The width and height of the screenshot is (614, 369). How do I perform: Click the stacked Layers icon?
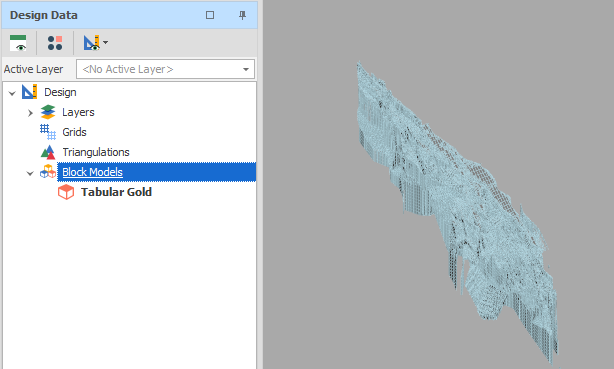tap(48, 112)
